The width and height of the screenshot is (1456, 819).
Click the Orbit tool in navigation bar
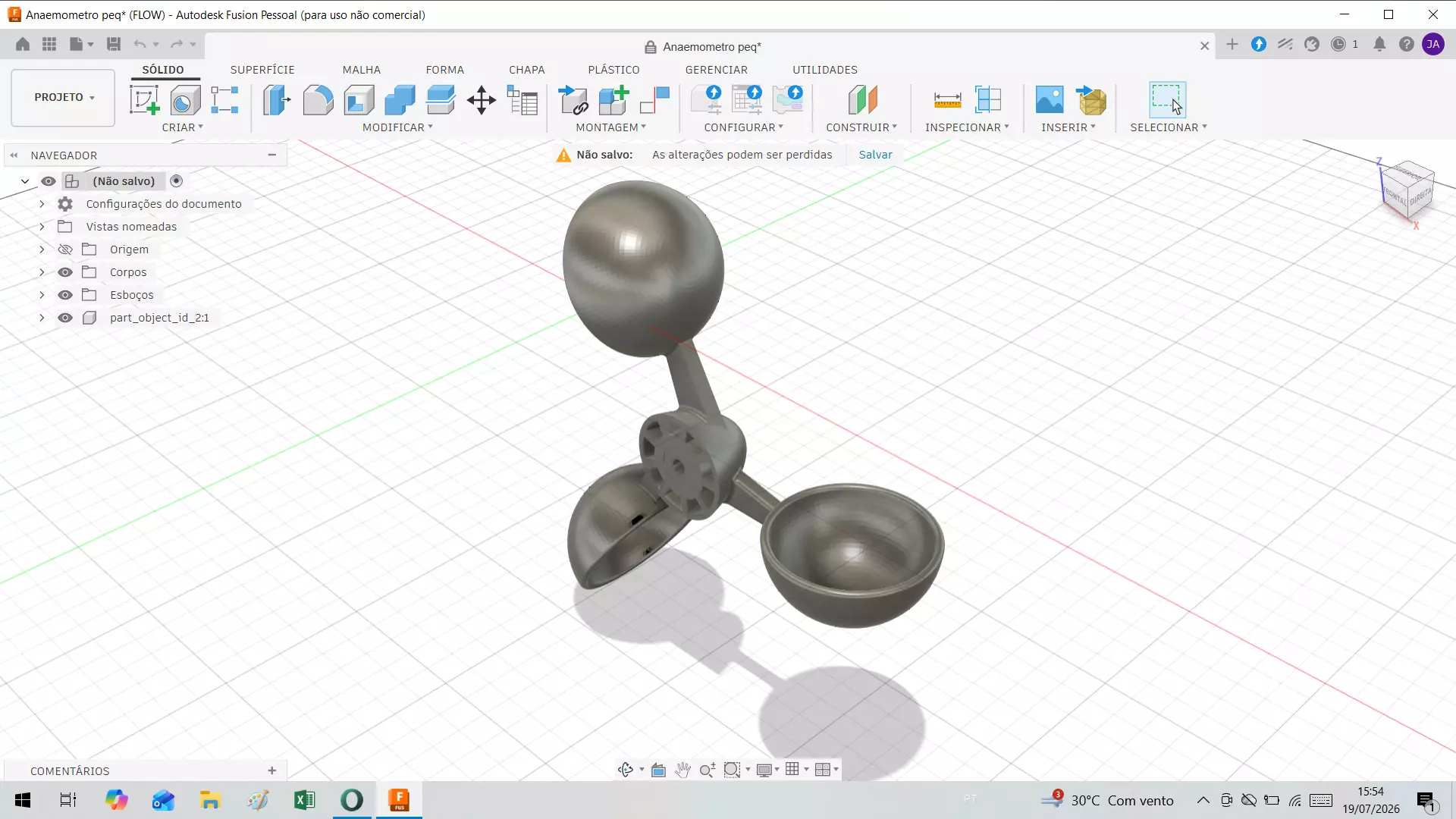coord(626,770)
